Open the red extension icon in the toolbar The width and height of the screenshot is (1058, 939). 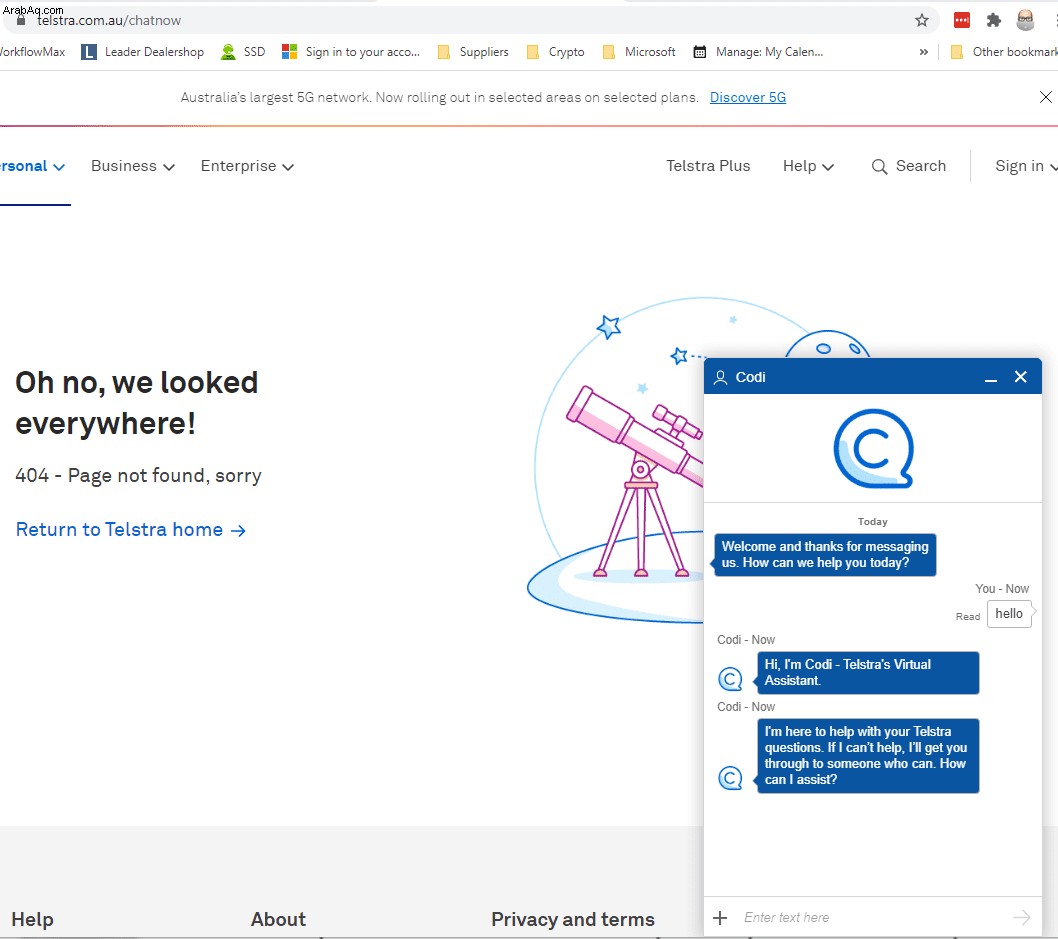click(x=962, y=20)
